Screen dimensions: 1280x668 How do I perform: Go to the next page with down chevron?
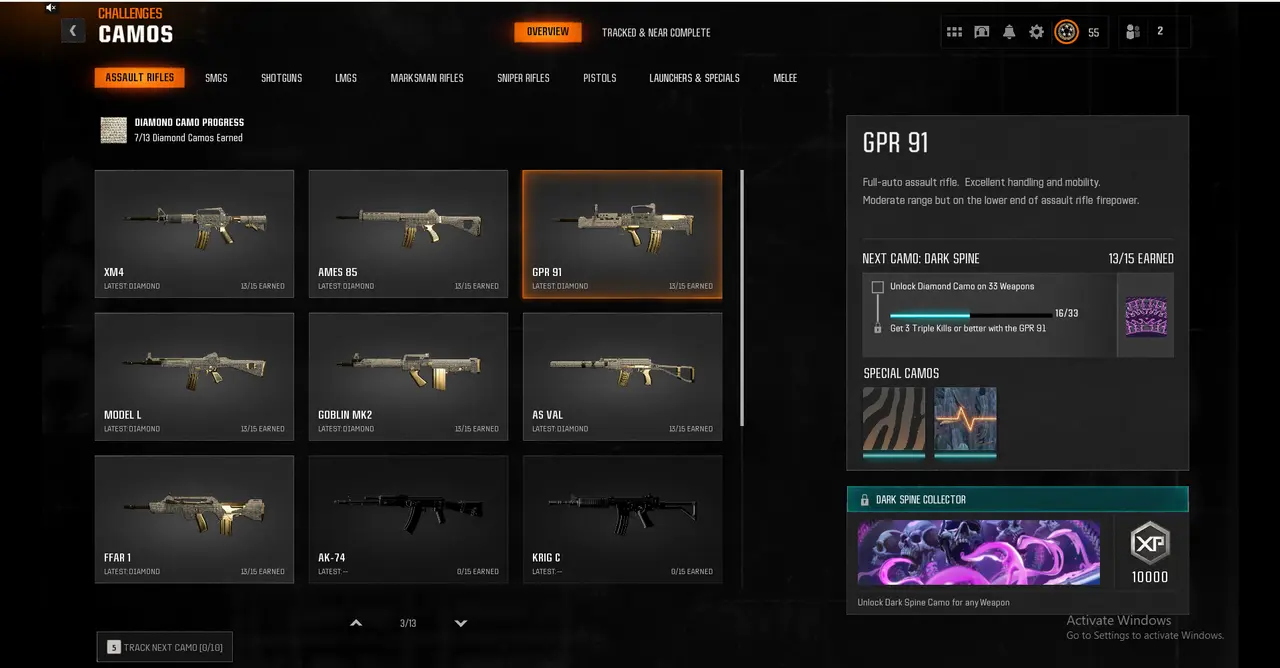(461, 623)
